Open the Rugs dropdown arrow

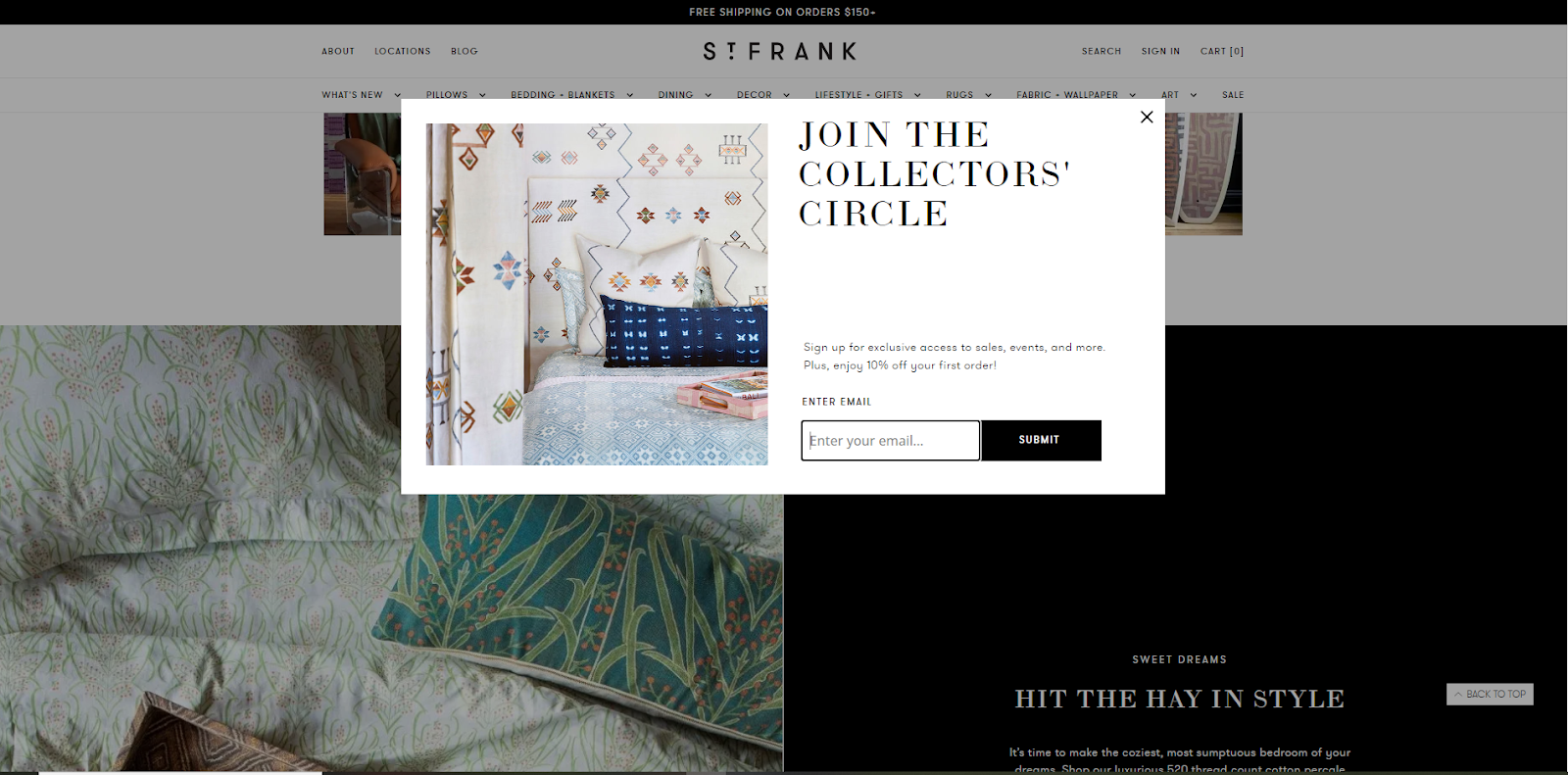(x=988, y=95)
